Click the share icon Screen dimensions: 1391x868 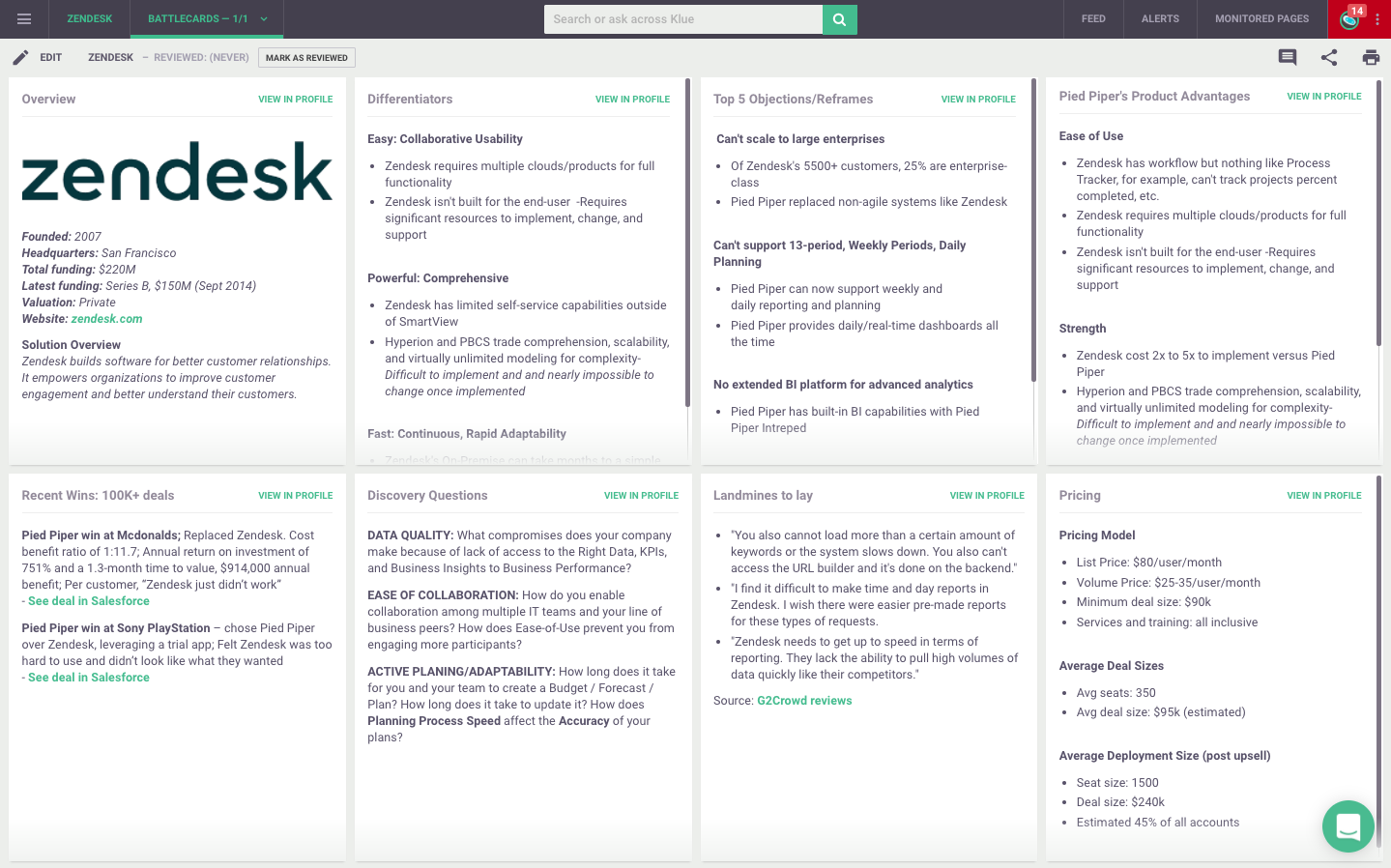click(x=1329, y=58)
